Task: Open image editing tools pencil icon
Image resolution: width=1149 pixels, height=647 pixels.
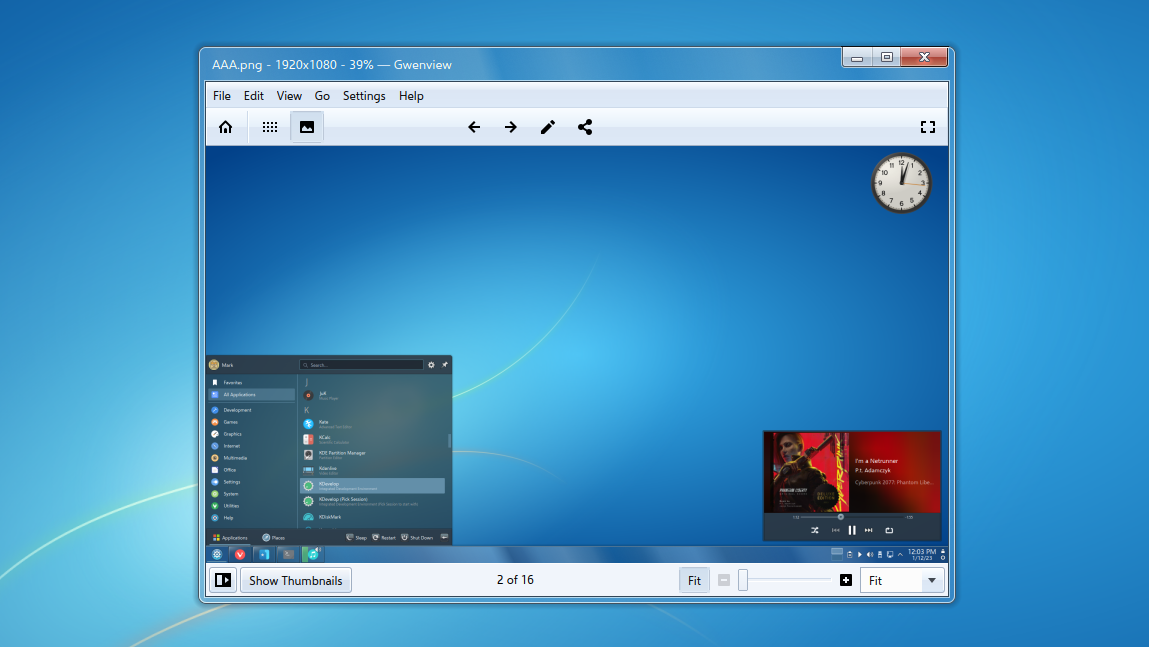Action: coord(547,127)
